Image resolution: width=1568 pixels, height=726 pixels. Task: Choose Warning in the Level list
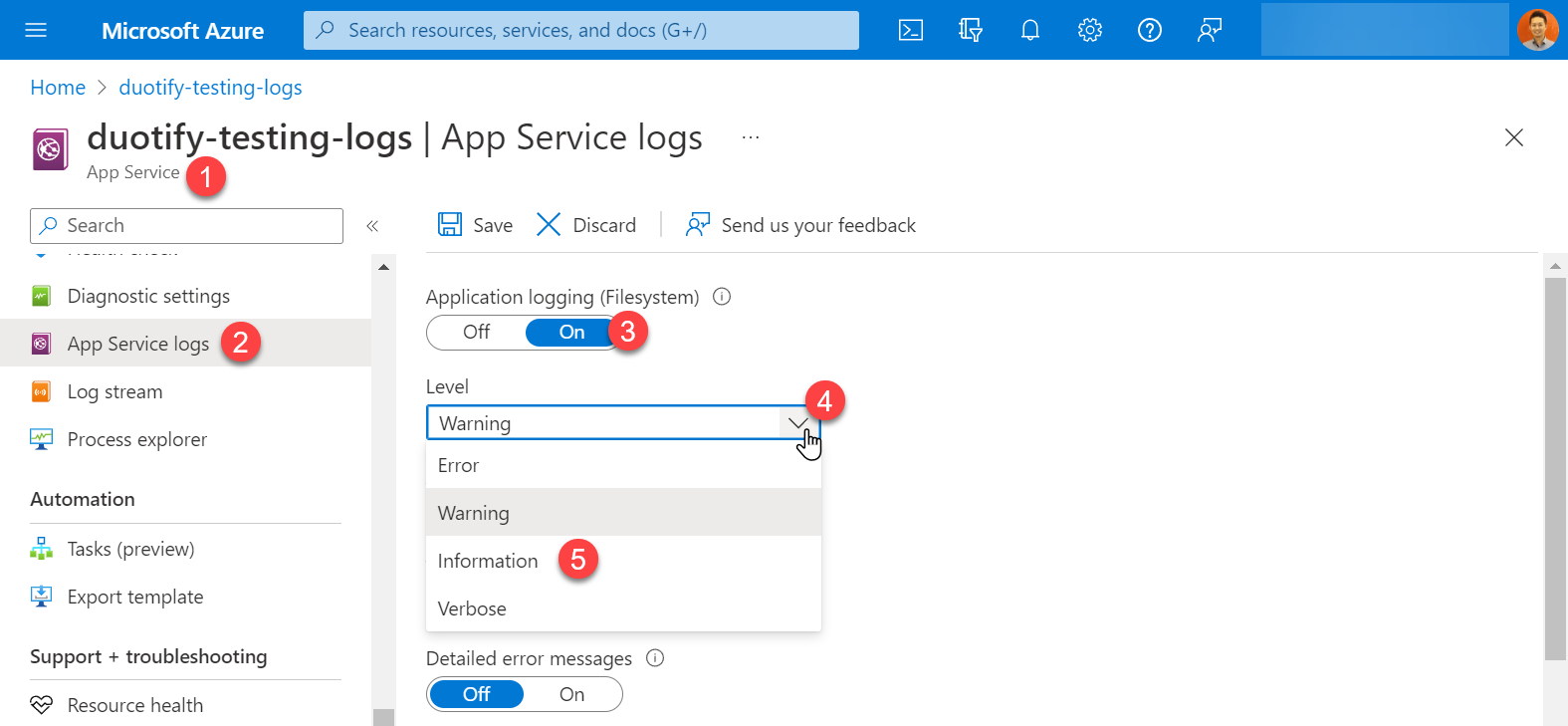pyautogui.click(x=623, y=513)
